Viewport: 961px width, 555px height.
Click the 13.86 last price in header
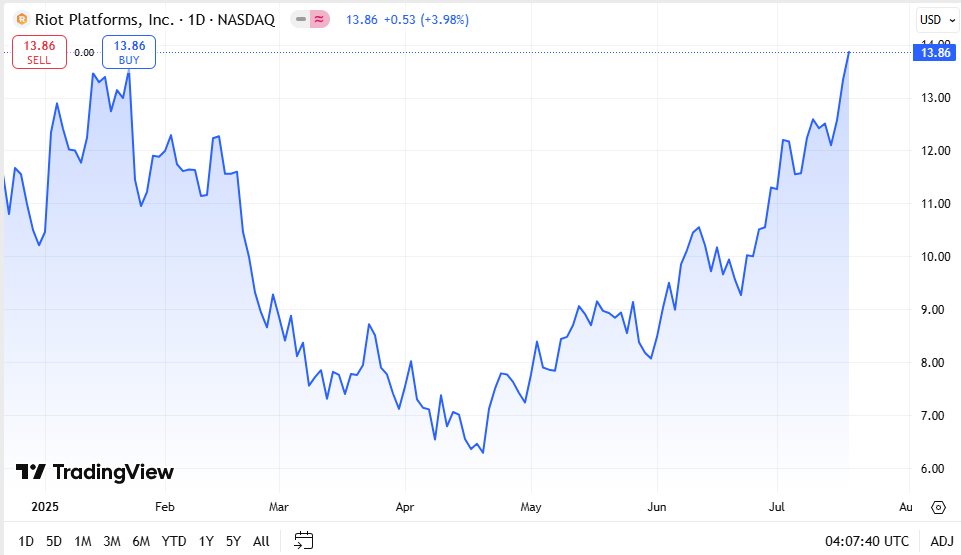362,20
